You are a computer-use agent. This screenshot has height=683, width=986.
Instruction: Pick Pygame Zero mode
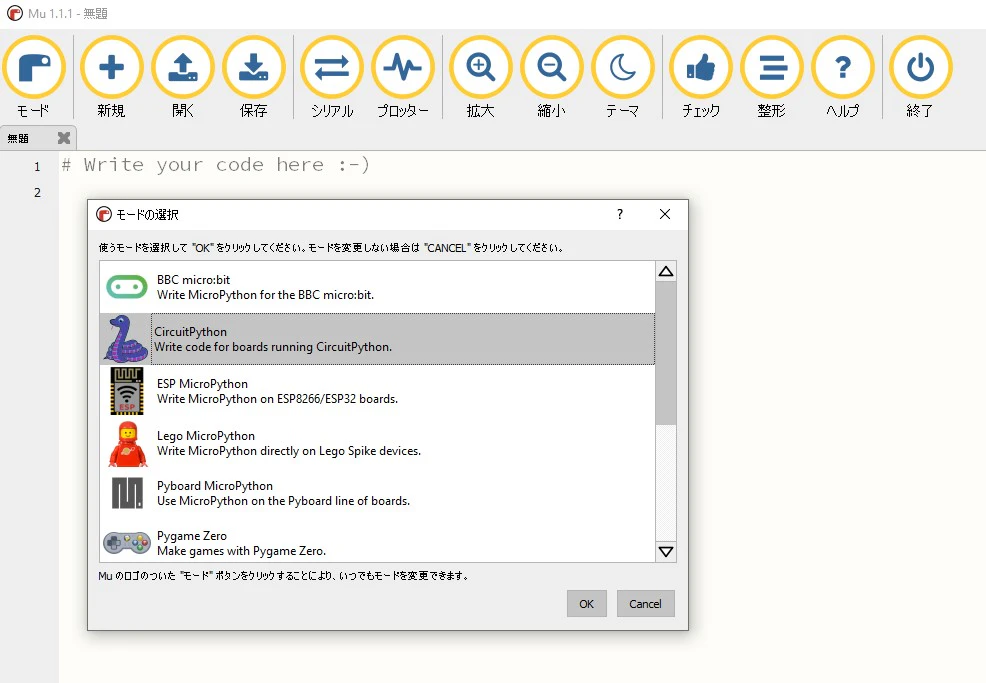tap(377, 543)
